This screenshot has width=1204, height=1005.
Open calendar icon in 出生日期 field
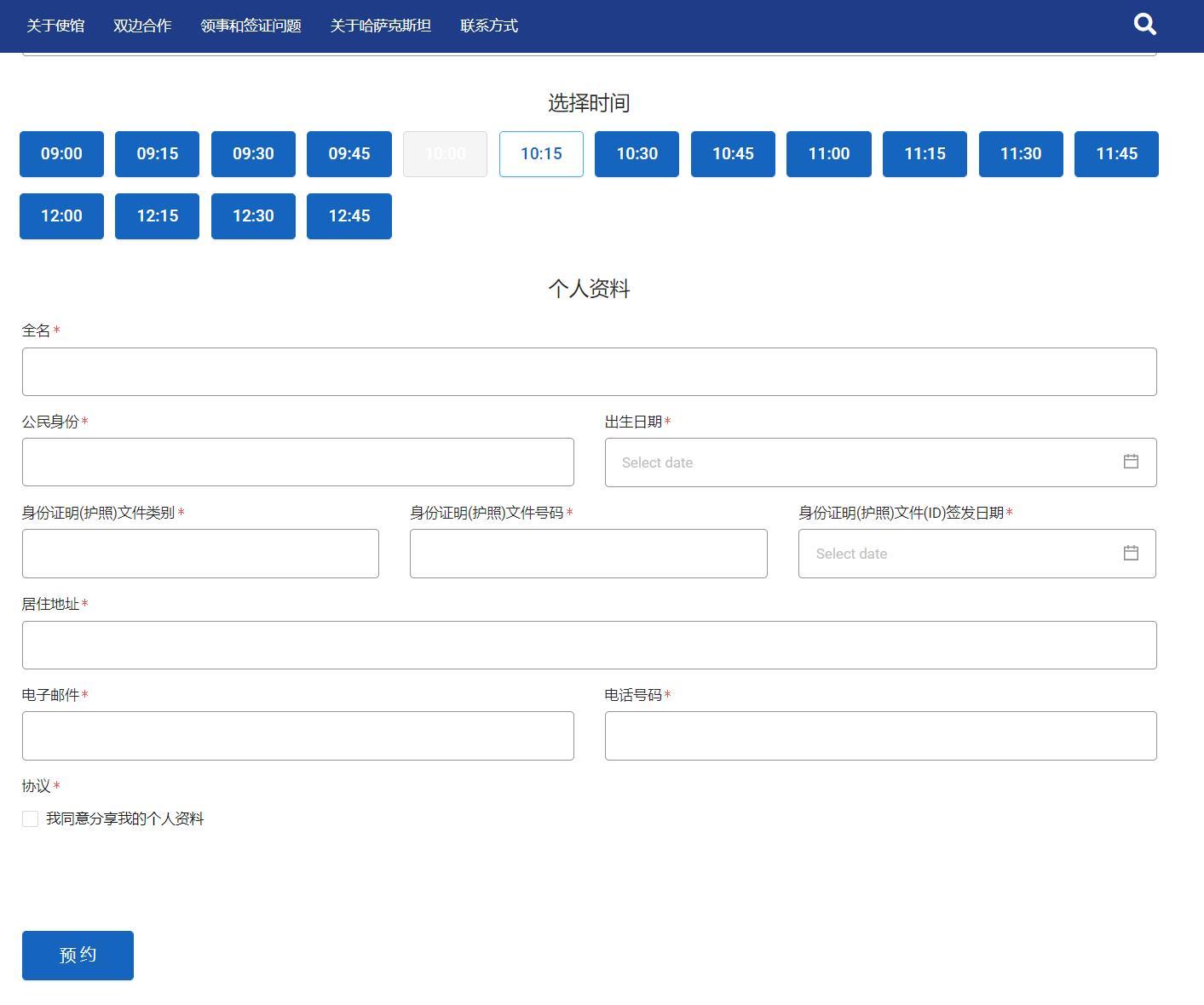[x=1131, y=462]
